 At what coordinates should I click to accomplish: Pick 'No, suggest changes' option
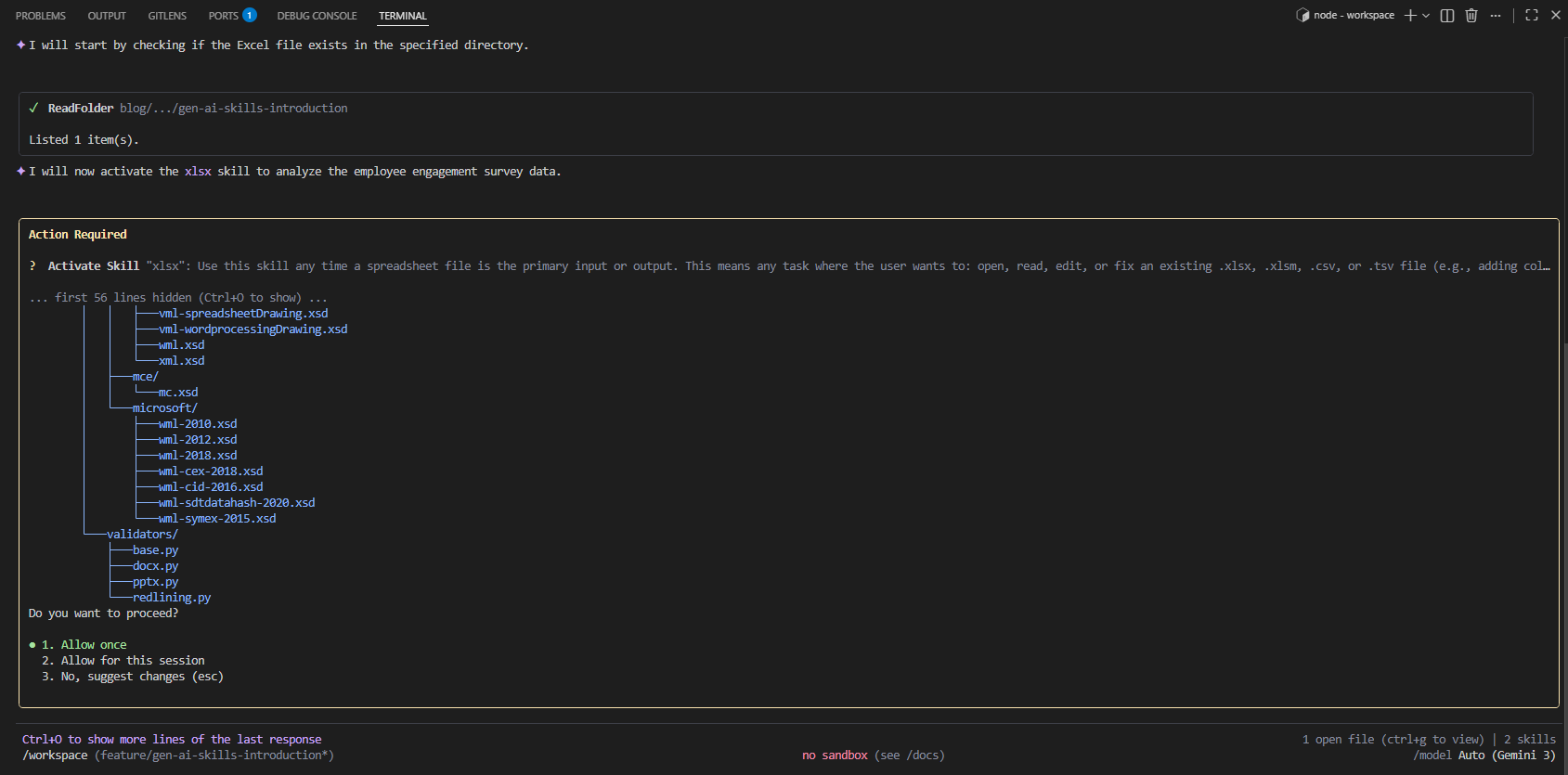click(x=141, y=677)
